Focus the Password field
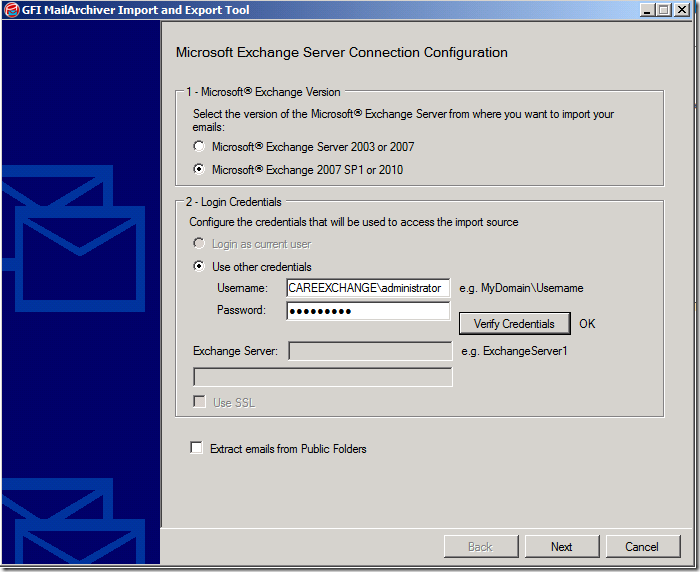 coord(368,311)
